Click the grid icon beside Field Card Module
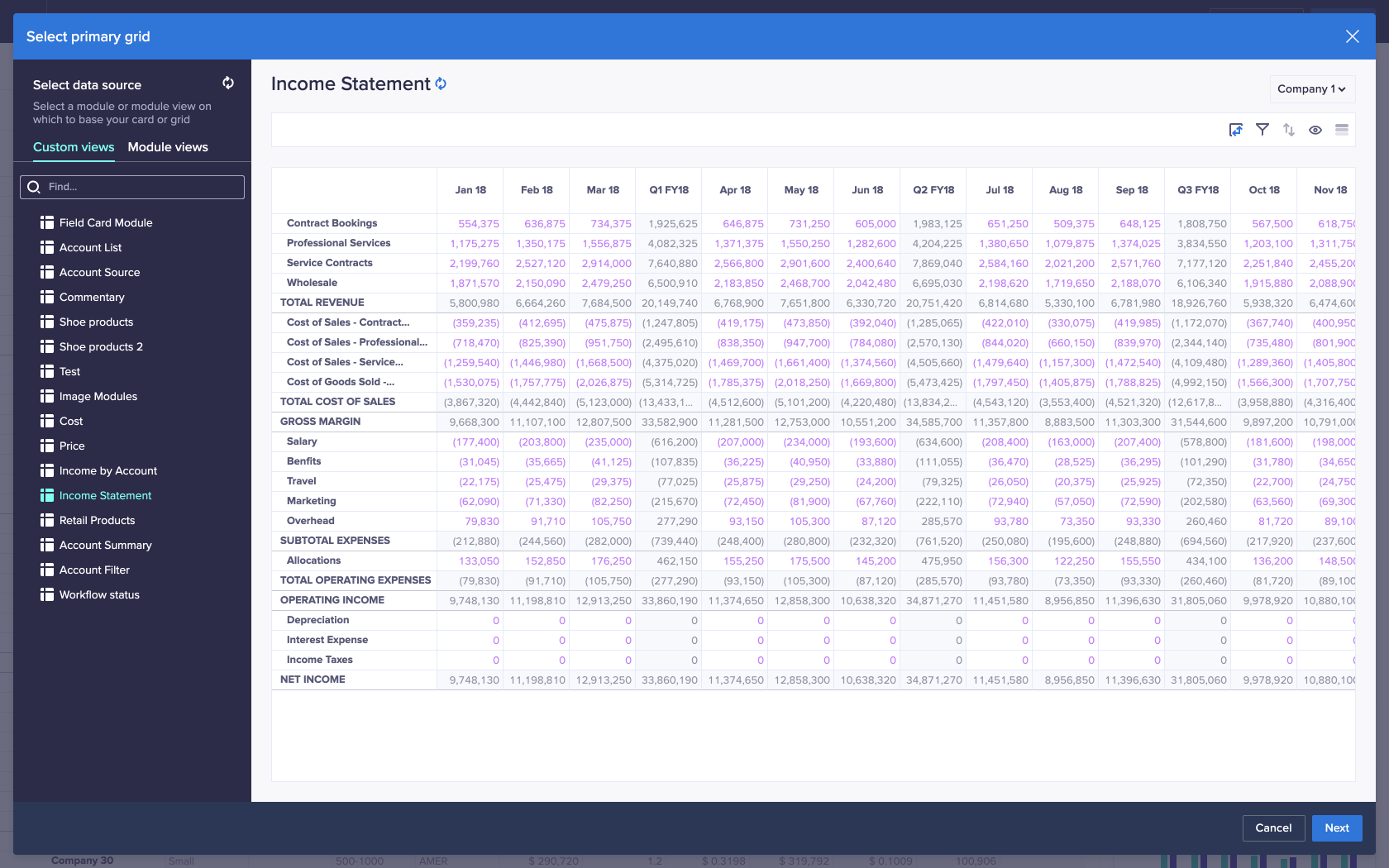This screenshot has height=868, width=1389. click(46, 222)
